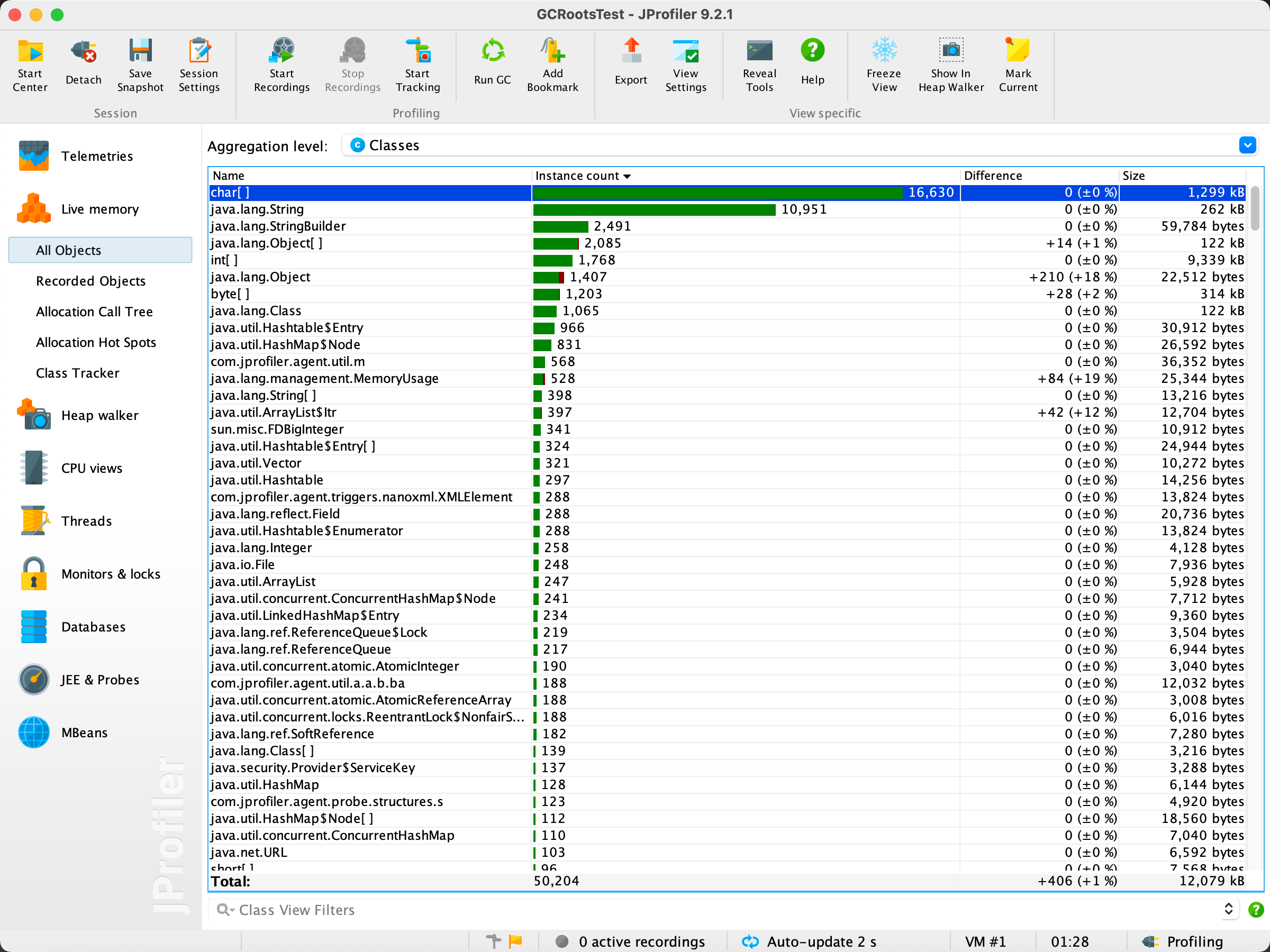Open the Start Center
The image size is (1270, 952).
click(30, 65)
